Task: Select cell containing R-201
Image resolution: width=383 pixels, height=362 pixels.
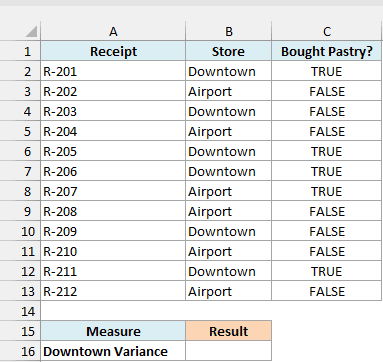Action: coord(113,71)
